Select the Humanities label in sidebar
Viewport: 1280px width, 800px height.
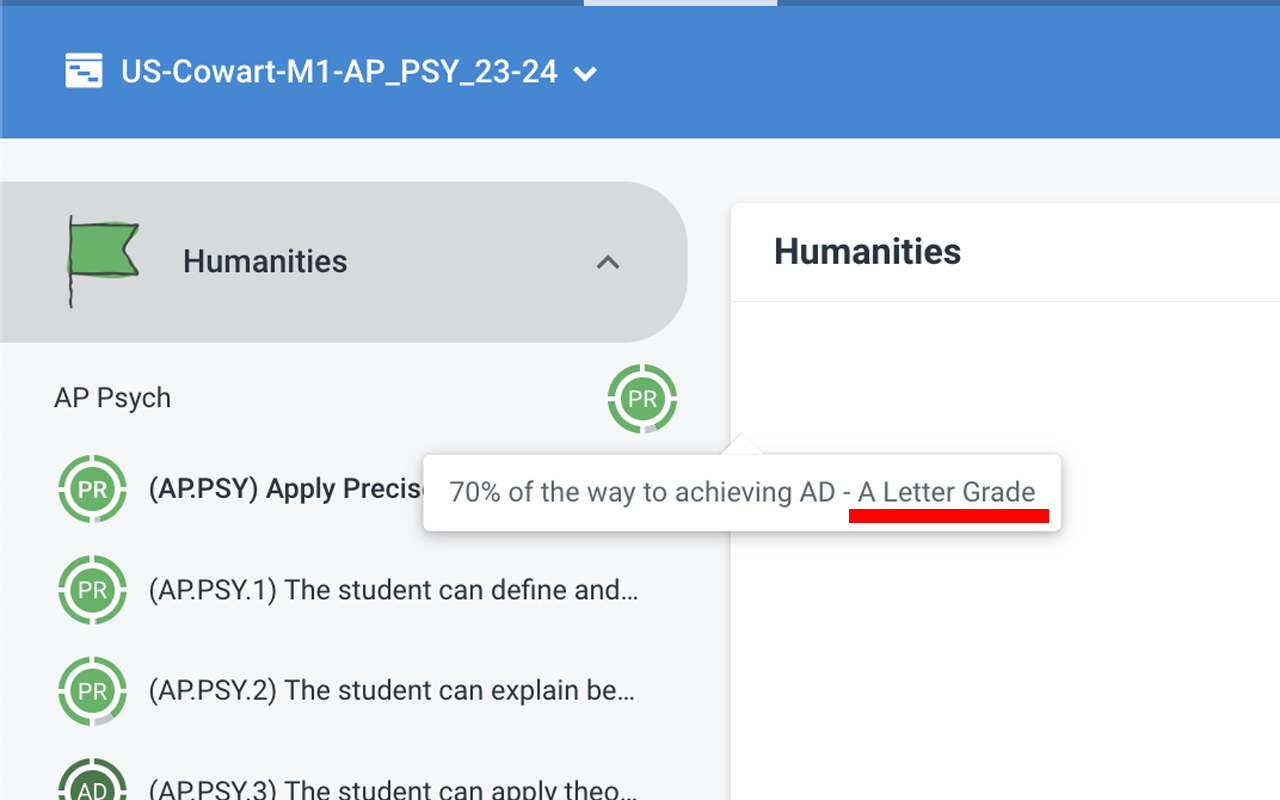tap(265, 262)
